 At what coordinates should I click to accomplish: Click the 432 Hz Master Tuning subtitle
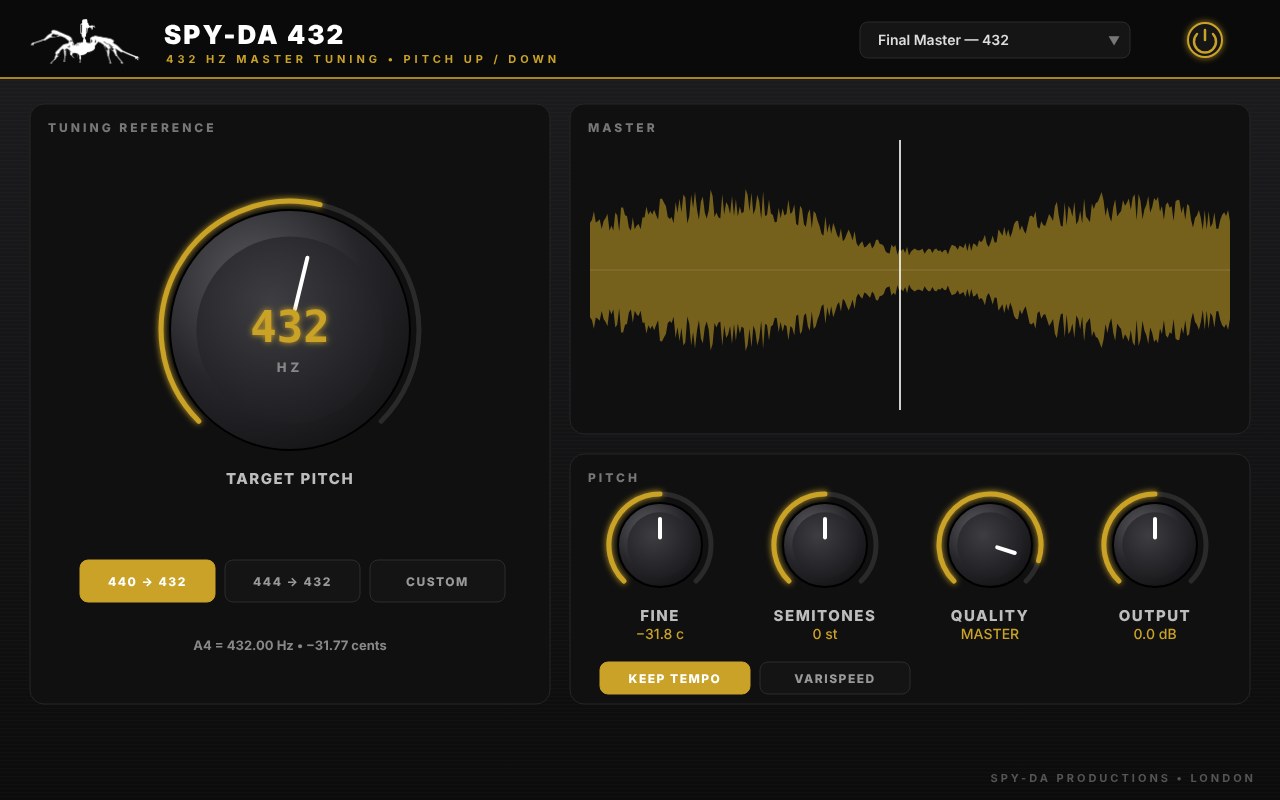tap(362, 59)
